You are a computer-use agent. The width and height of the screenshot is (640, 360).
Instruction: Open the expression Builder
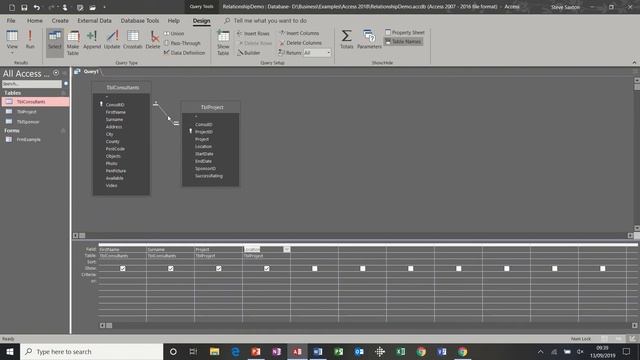point(249,53)
